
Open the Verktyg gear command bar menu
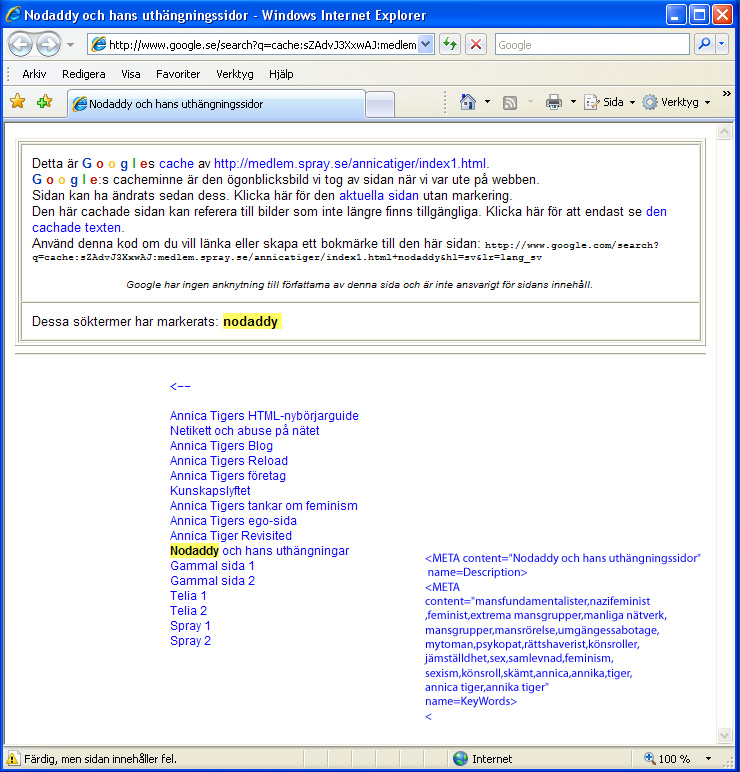(x=676, y=102)
